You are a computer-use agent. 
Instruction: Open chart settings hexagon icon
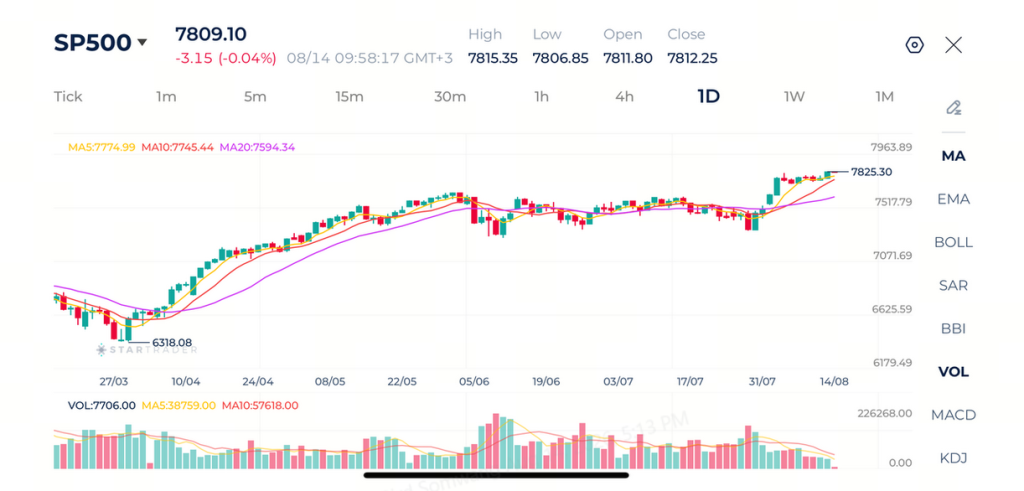click(915, 45)
